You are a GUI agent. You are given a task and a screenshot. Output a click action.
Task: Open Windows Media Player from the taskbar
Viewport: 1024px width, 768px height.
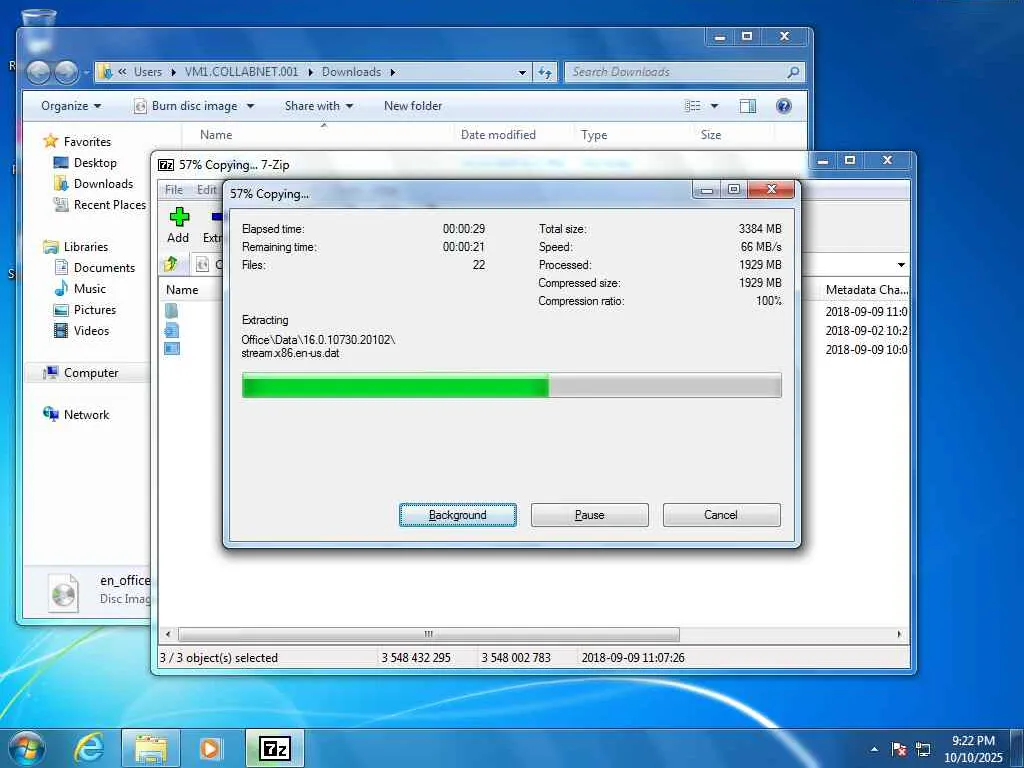(x=210, y=748)
